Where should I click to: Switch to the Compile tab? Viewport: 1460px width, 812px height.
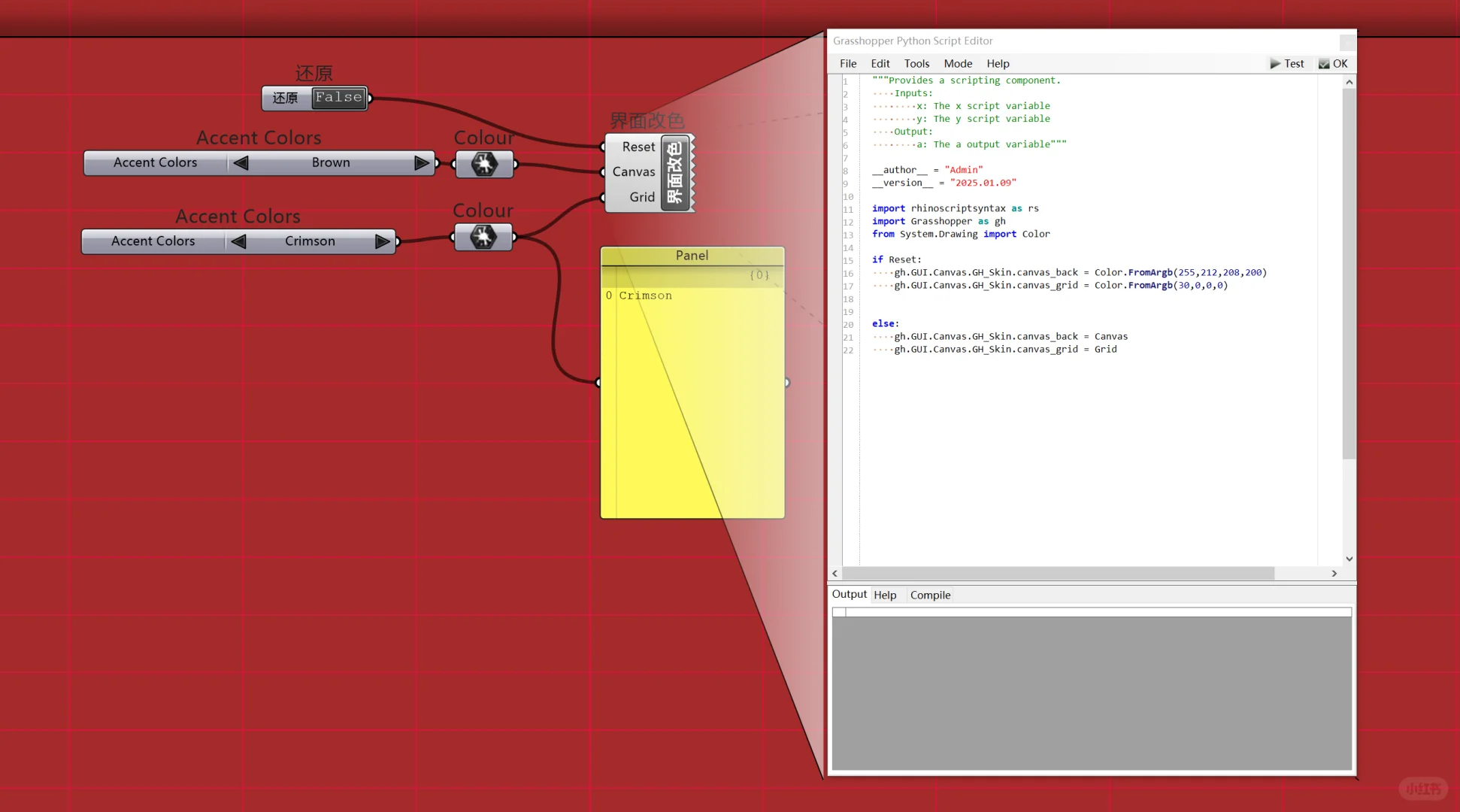click(x=930, y=595)
